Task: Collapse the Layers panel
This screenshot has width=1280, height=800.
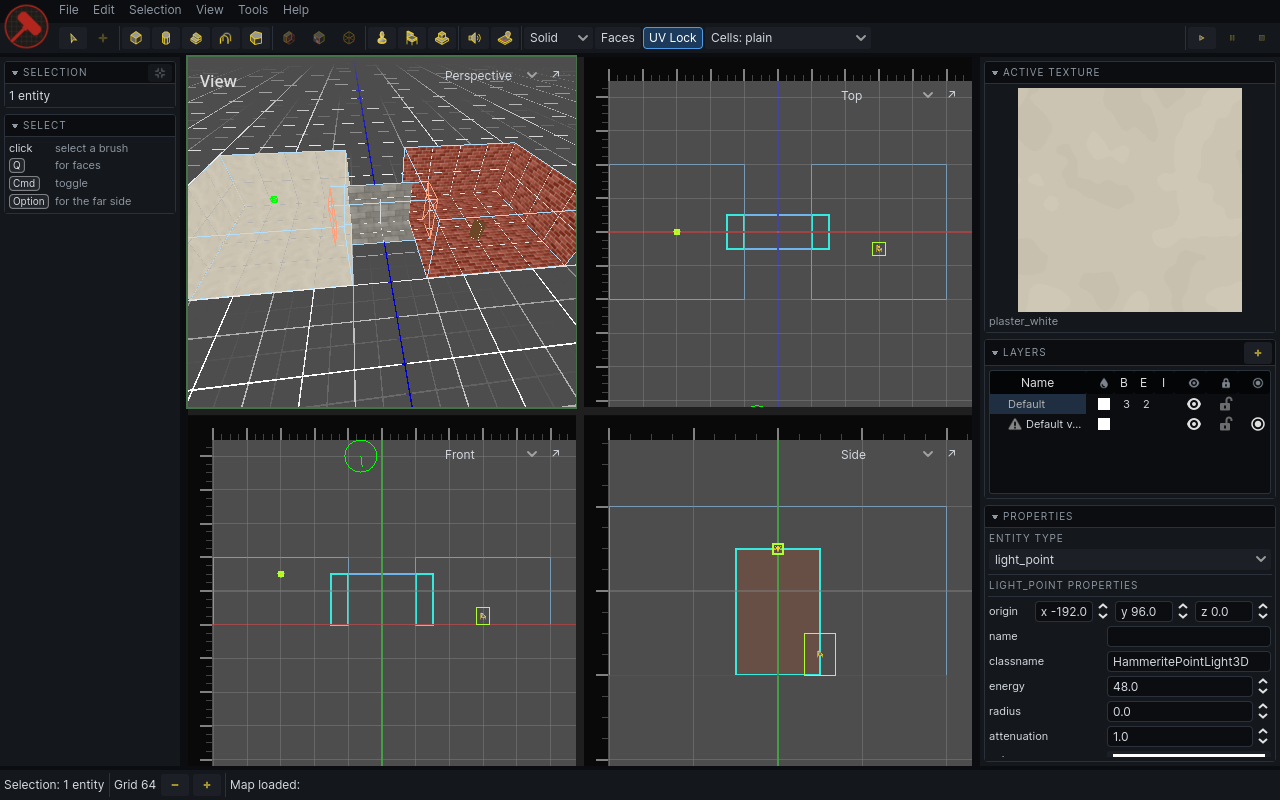Action: (994, 352)
